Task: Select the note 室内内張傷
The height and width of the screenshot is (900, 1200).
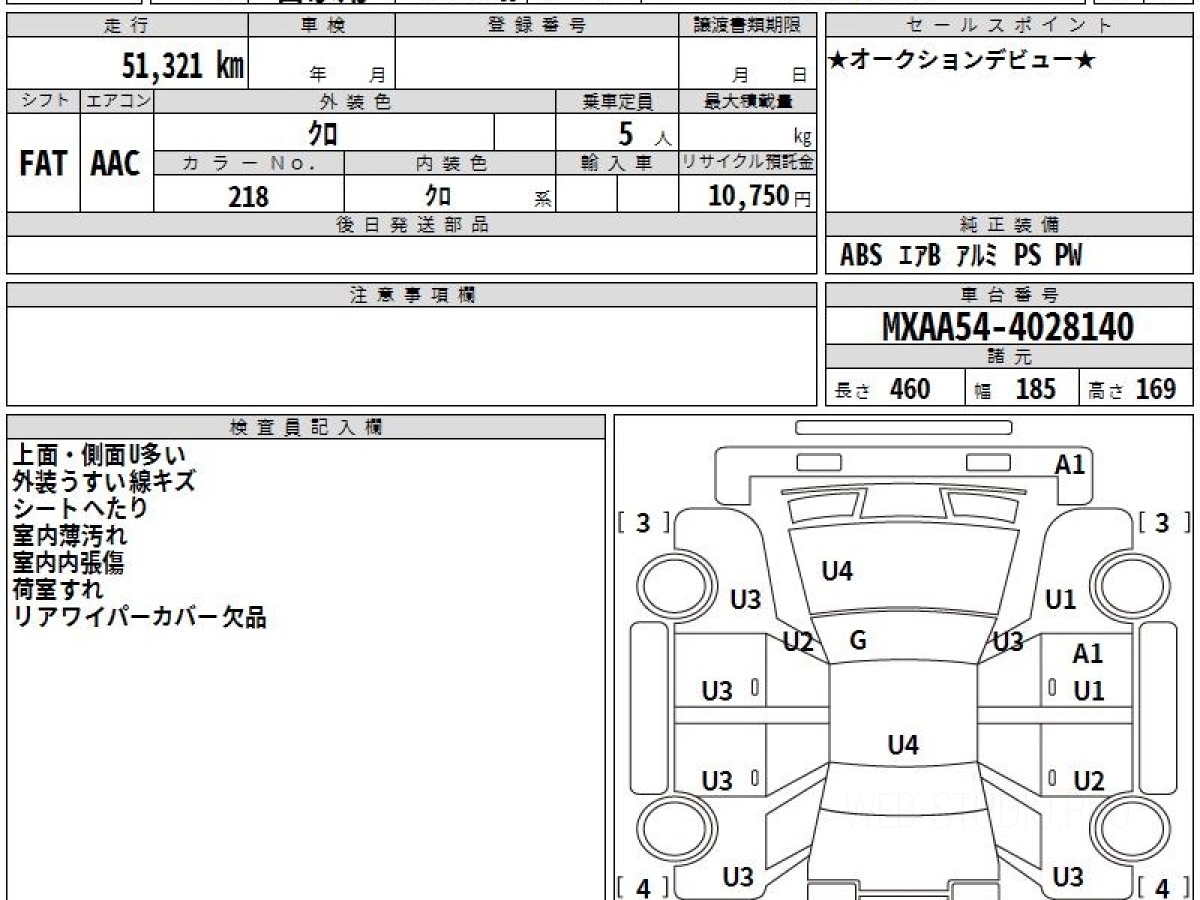Action: [x=68, y=562]
